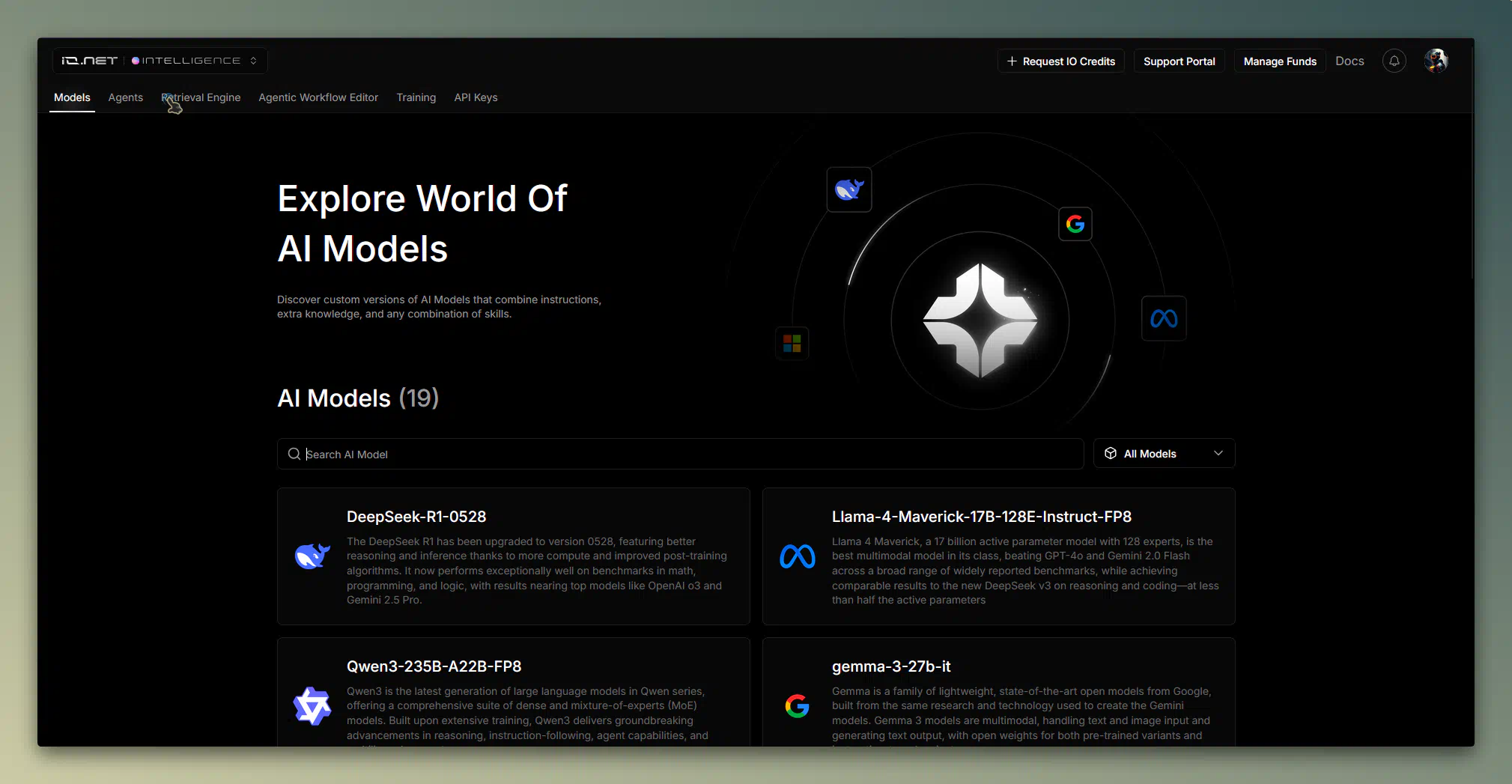Screen dimensions: 1512x784
Task: Open the DeepSeek-R1-0528 model title
Action: [416, 517]
